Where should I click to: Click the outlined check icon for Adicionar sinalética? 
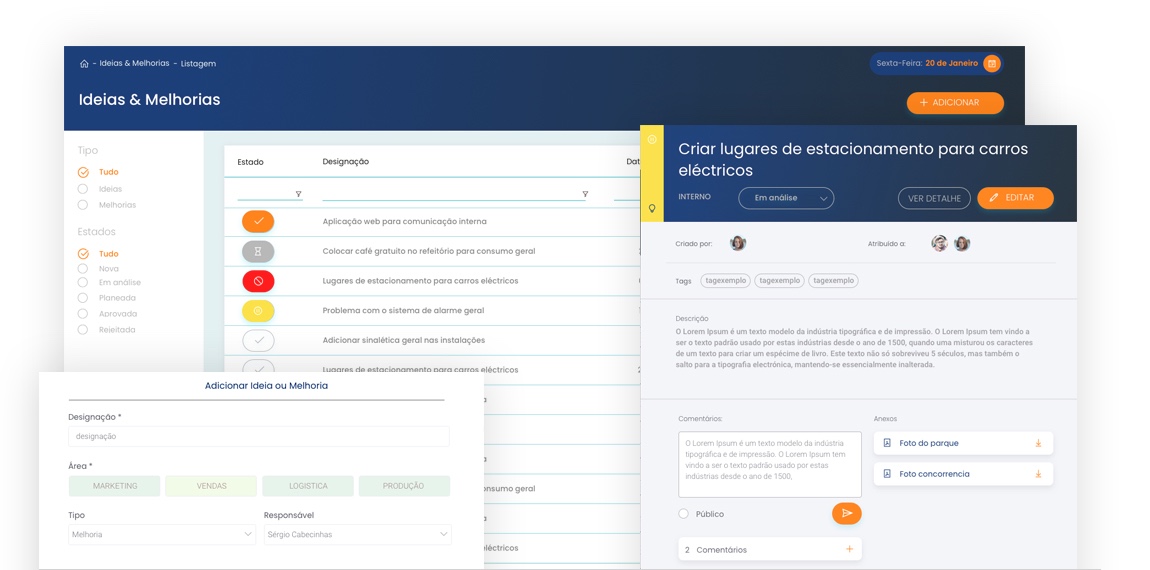258,340
